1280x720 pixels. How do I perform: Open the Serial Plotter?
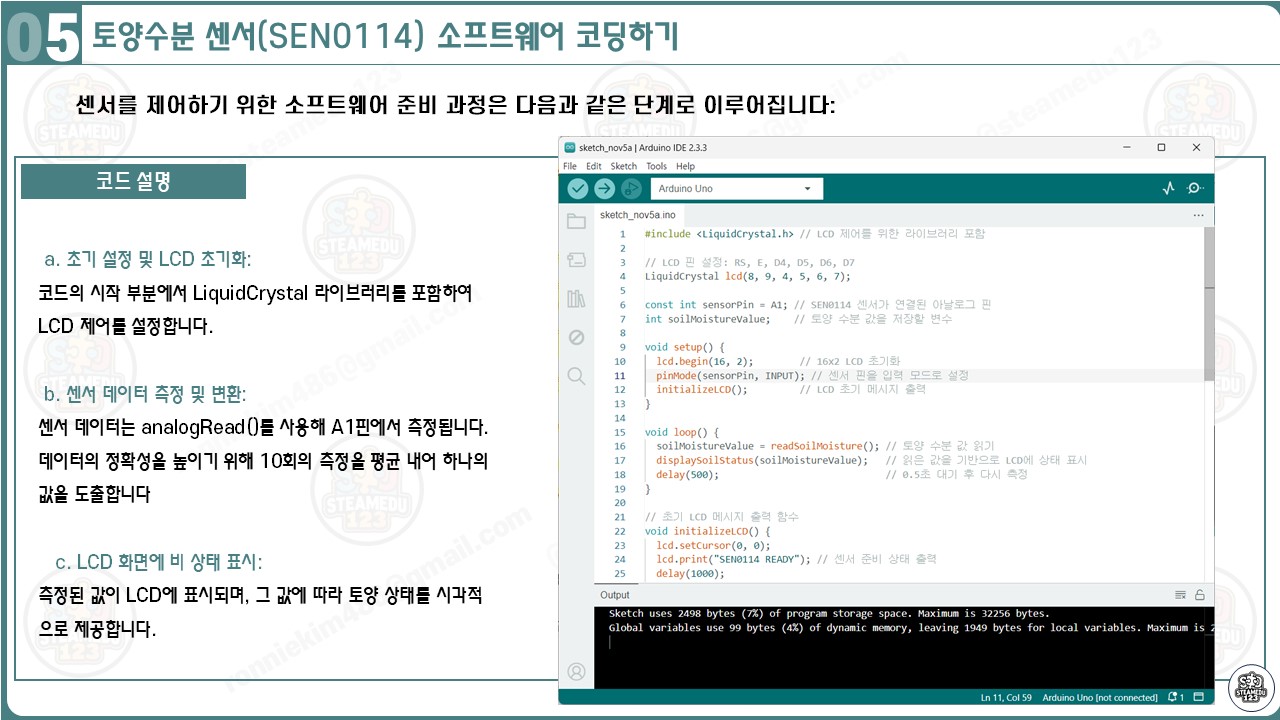(1168, 189)
